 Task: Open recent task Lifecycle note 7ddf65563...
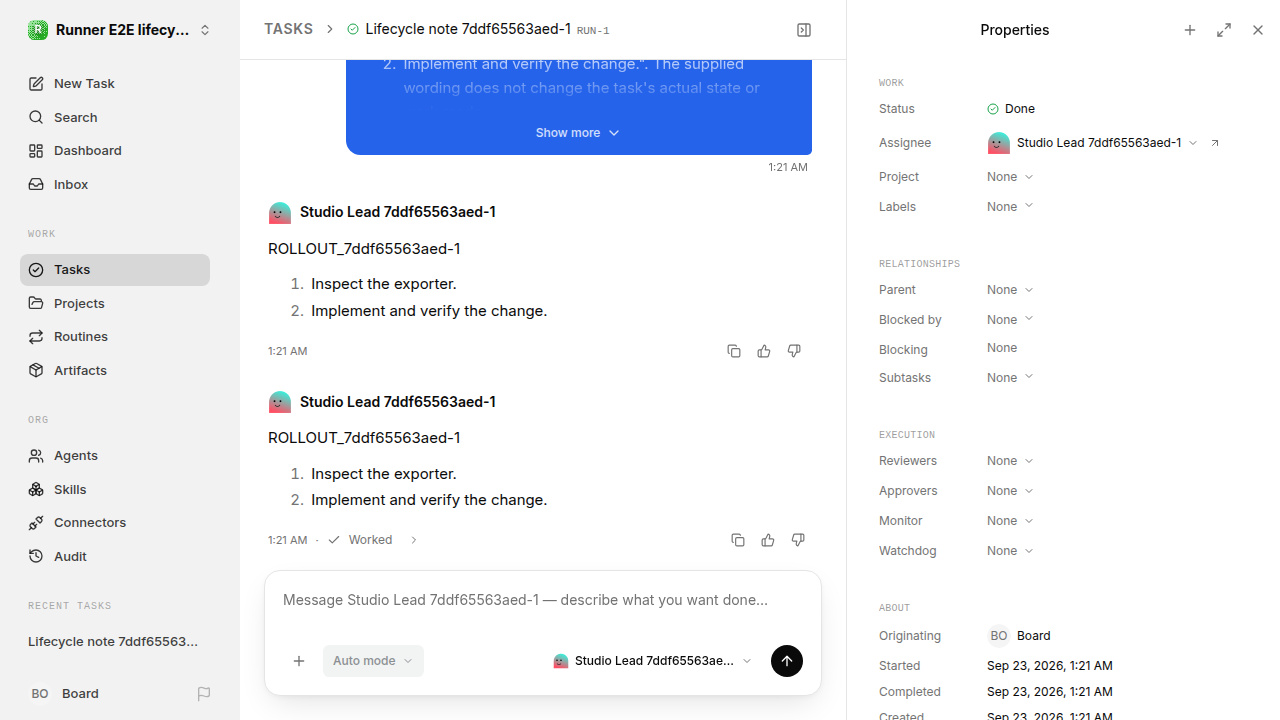[115, 641]
